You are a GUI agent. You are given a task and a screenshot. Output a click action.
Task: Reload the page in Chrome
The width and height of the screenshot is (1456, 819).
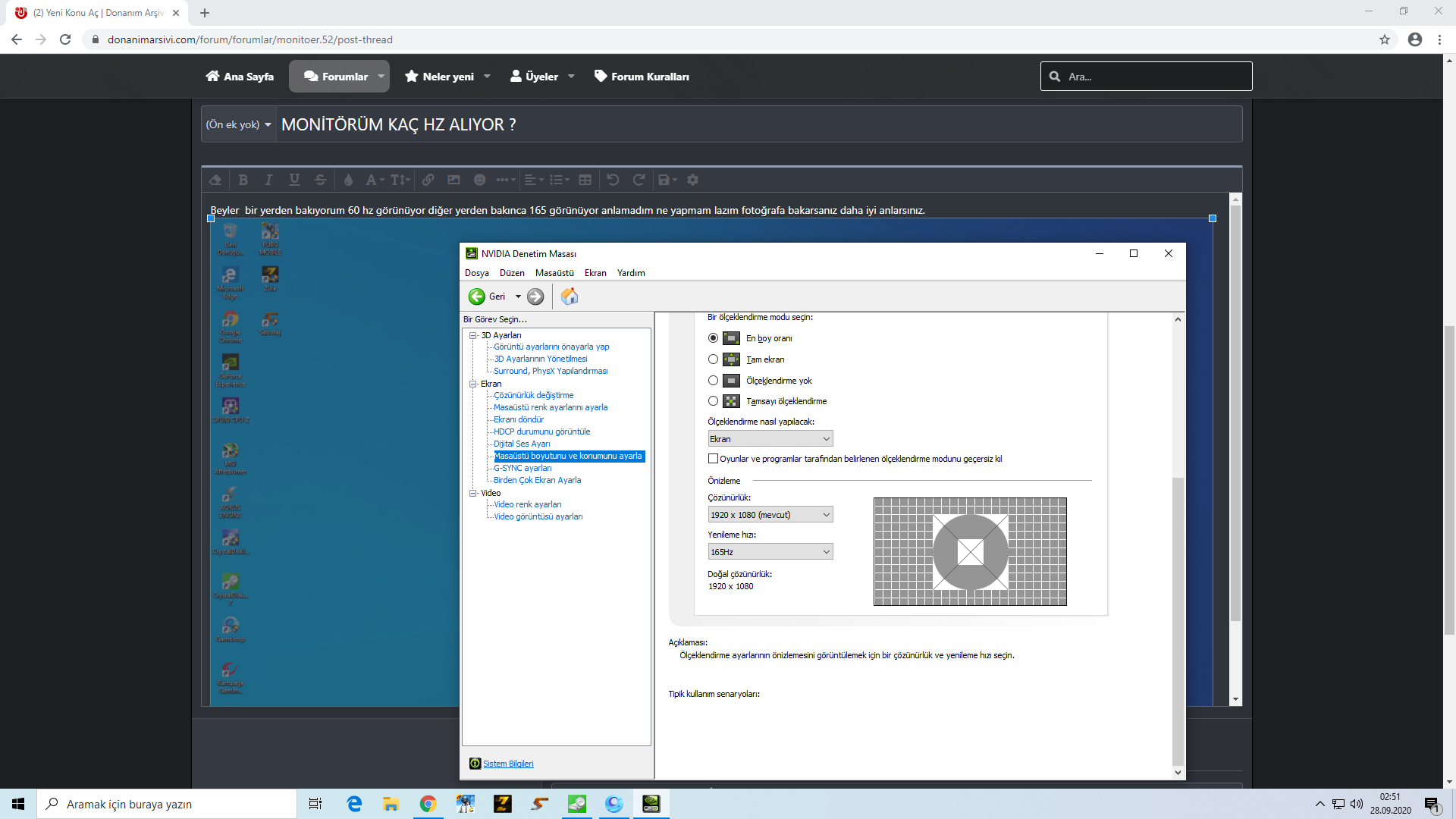coord(65,39)
